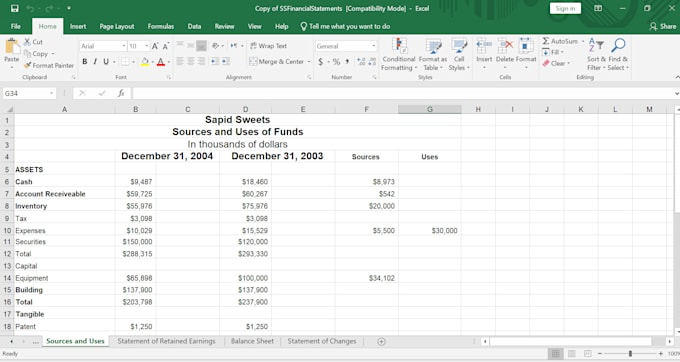The width and height of the screenshot is (680, 362).
Task: Click Tell me what you want to do
Action: (x=345, y=26)
